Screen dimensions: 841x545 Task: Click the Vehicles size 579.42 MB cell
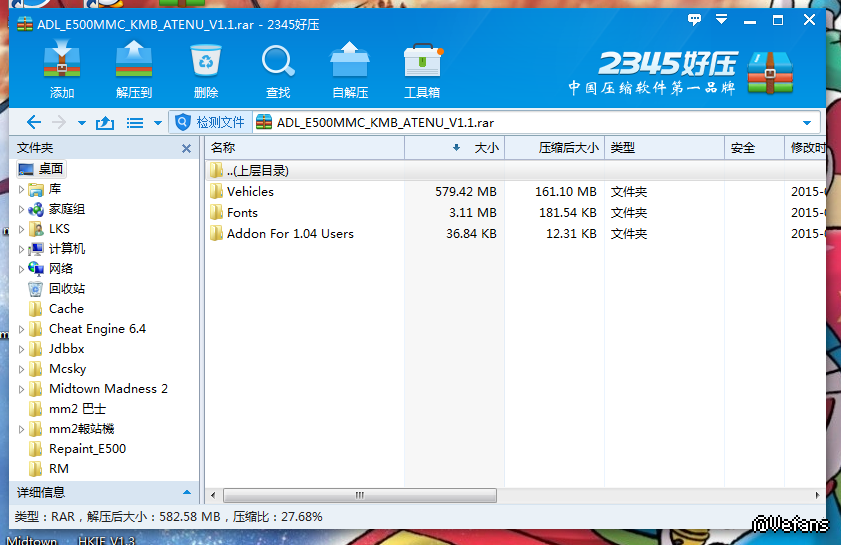point(466,192)
